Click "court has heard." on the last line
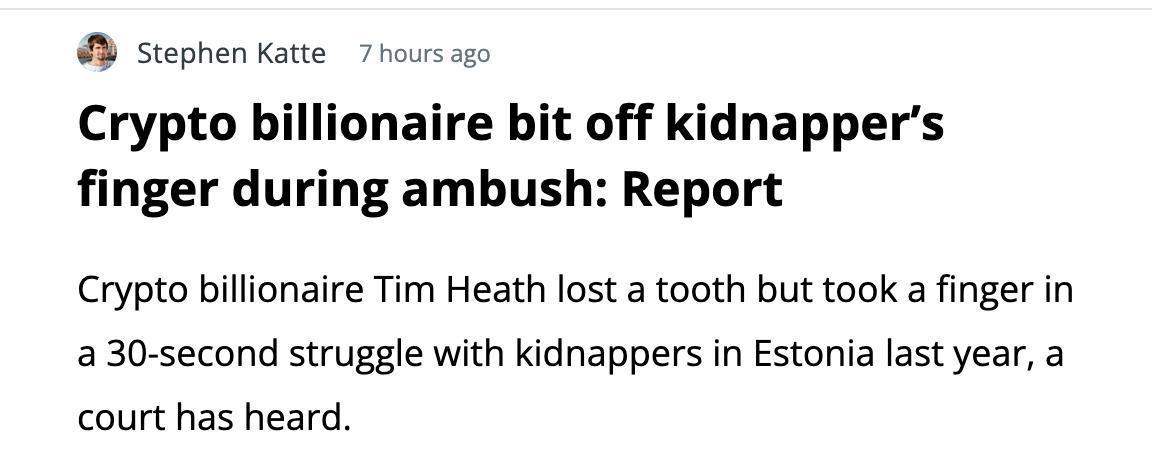1152x472 pixels. click(211, 418)
